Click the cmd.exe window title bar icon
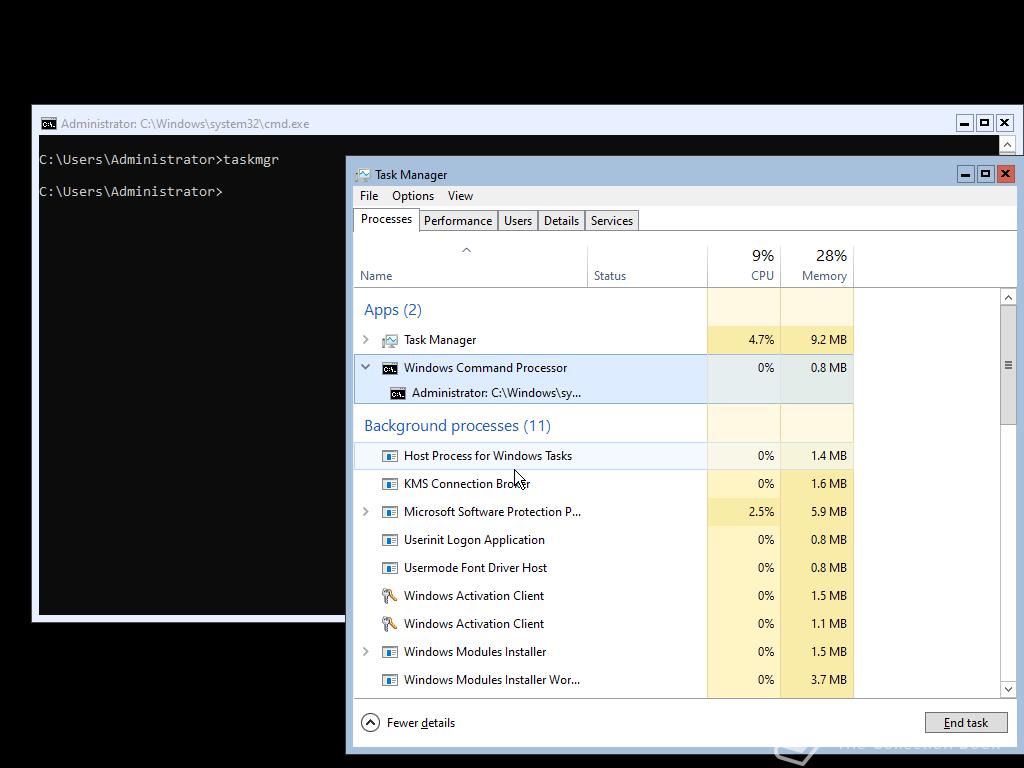Viewport: 1024px width, 768px height. (48, 123)
